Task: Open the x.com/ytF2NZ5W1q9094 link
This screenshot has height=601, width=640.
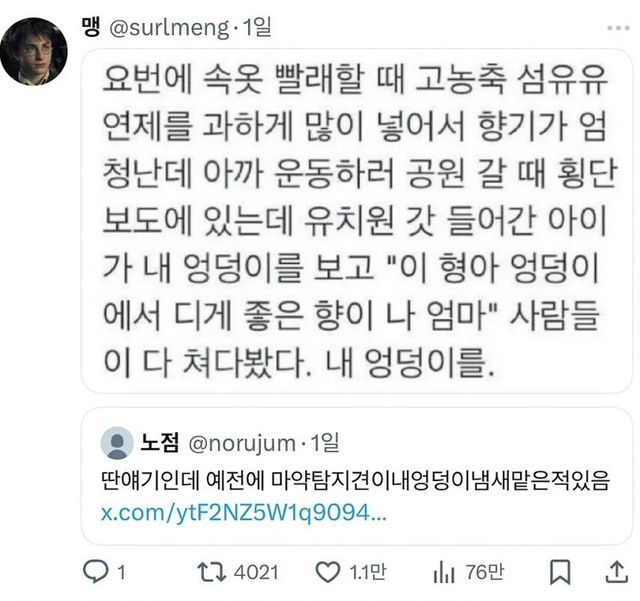Action: pyautogui.click(x=241, y=512)
